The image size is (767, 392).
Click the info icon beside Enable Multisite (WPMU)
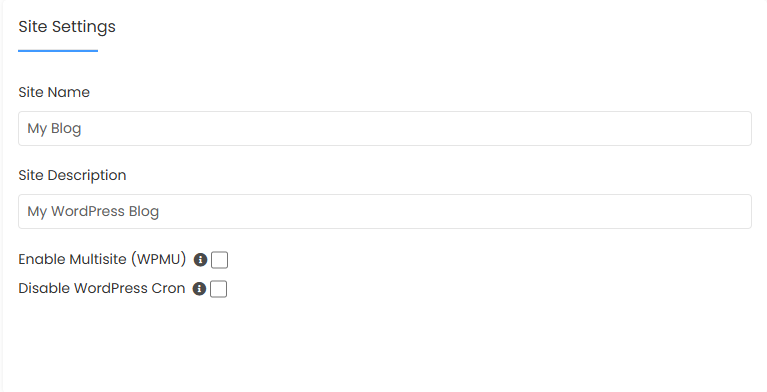200,260
